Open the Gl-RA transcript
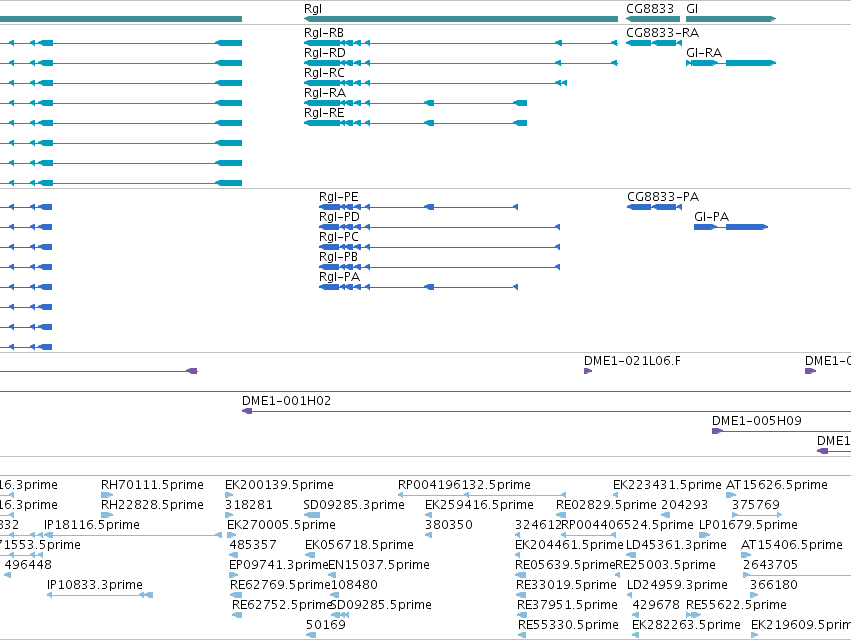 (731, 63)
